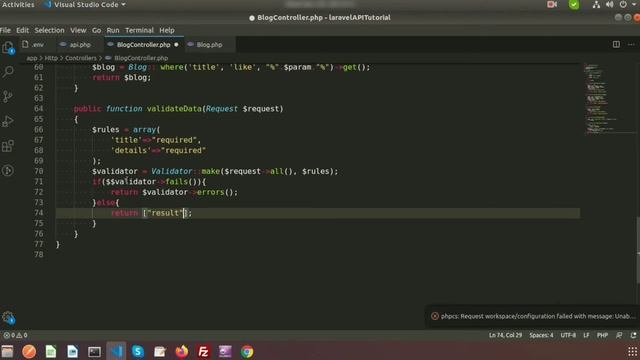Click the validateData function name

(174, 109)
